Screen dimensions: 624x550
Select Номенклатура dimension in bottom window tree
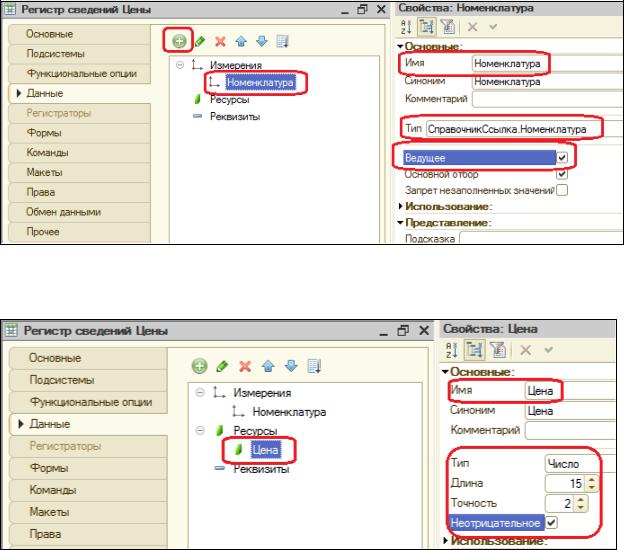pyautogui.click(x=289, y=412)
